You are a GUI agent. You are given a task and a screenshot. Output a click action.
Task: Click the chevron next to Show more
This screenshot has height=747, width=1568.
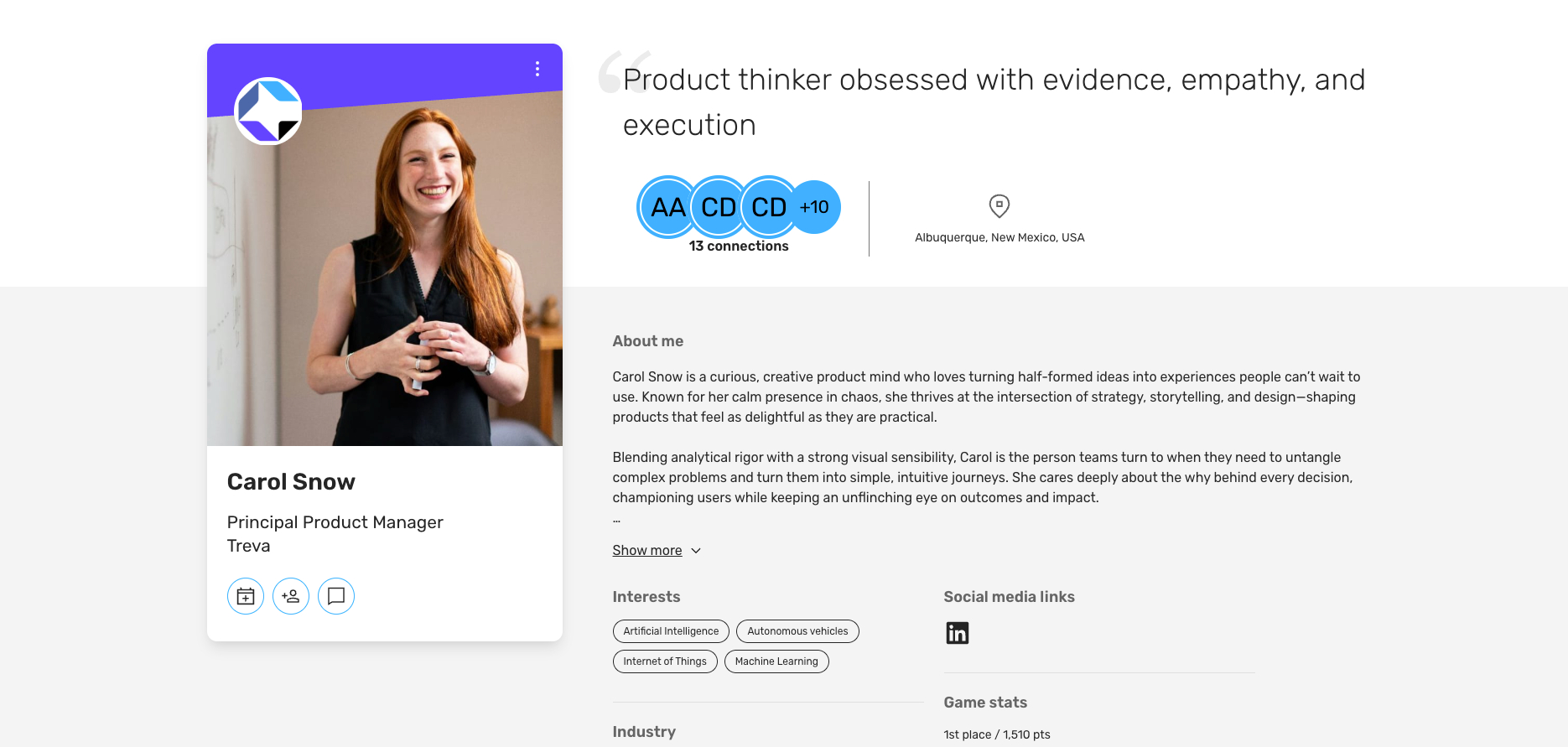[696, 551]
